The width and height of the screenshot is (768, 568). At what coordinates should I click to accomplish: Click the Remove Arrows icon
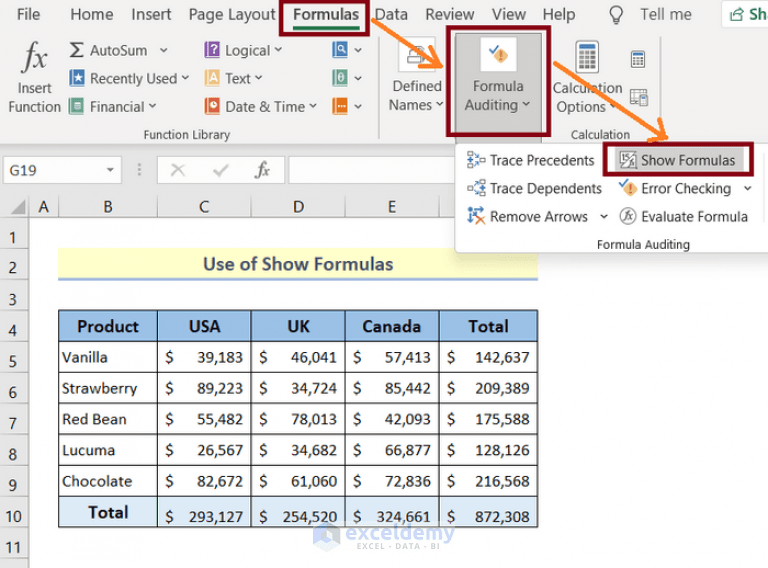coord(476,216)
